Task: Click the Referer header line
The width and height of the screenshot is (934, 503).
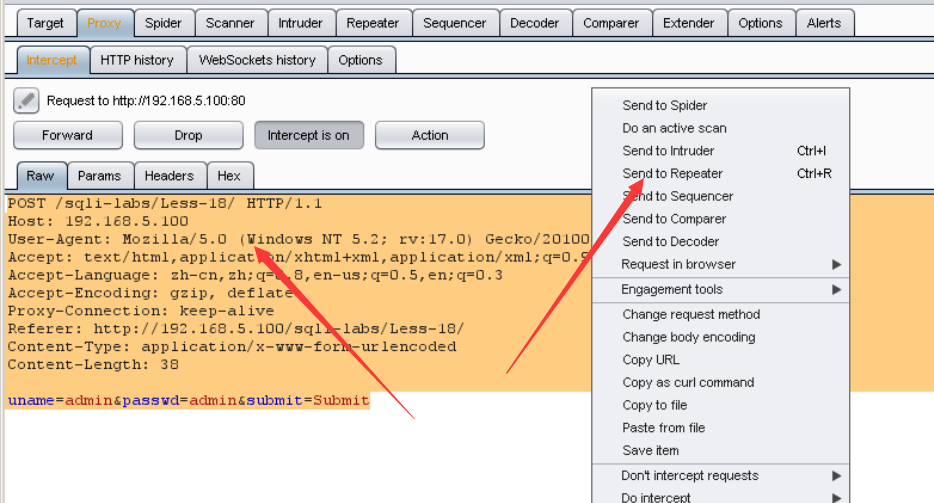Action: pos(236,329)
